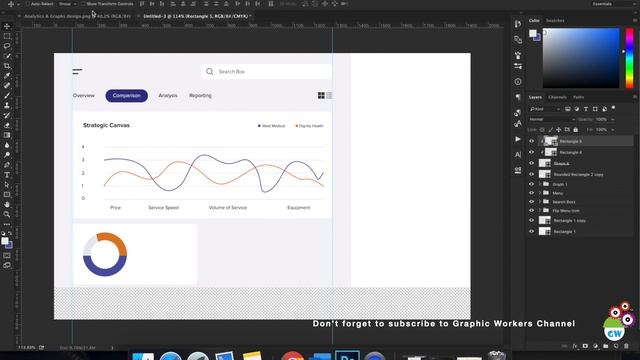Hide the Rectangle 5 layer
Viewport: 640px width, 360px height.
[x=531, y=141]
